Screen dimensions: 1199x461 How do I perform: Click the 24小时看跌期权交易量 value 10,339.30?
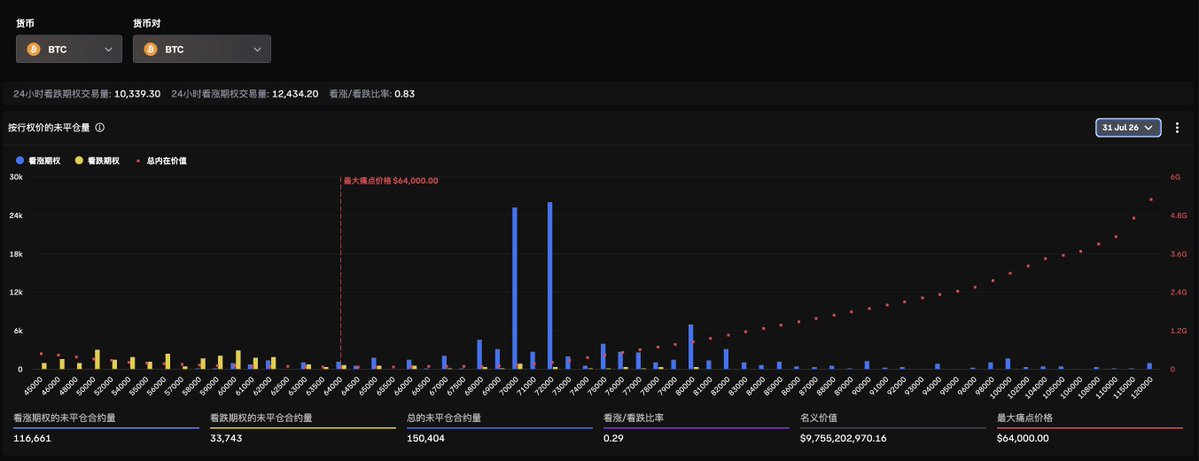pos(138,93)
